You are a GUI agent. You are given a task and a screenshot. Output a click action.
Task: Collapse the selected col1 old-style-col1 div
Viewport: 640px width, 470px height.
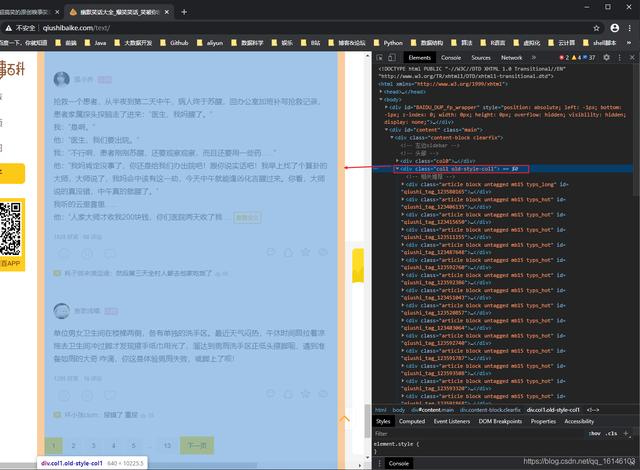(x=397, y=168)
